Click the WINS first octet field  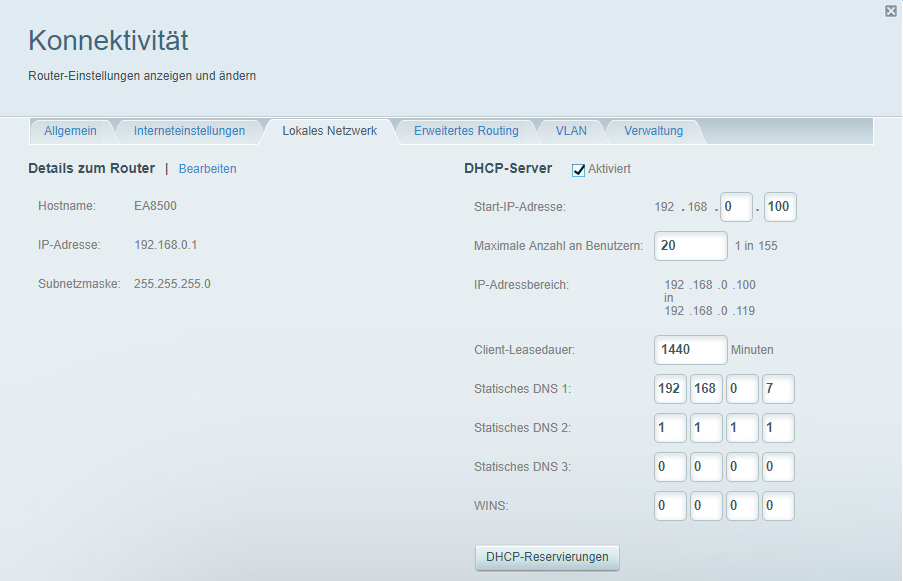pyautogui.click(x=670, y=506)
